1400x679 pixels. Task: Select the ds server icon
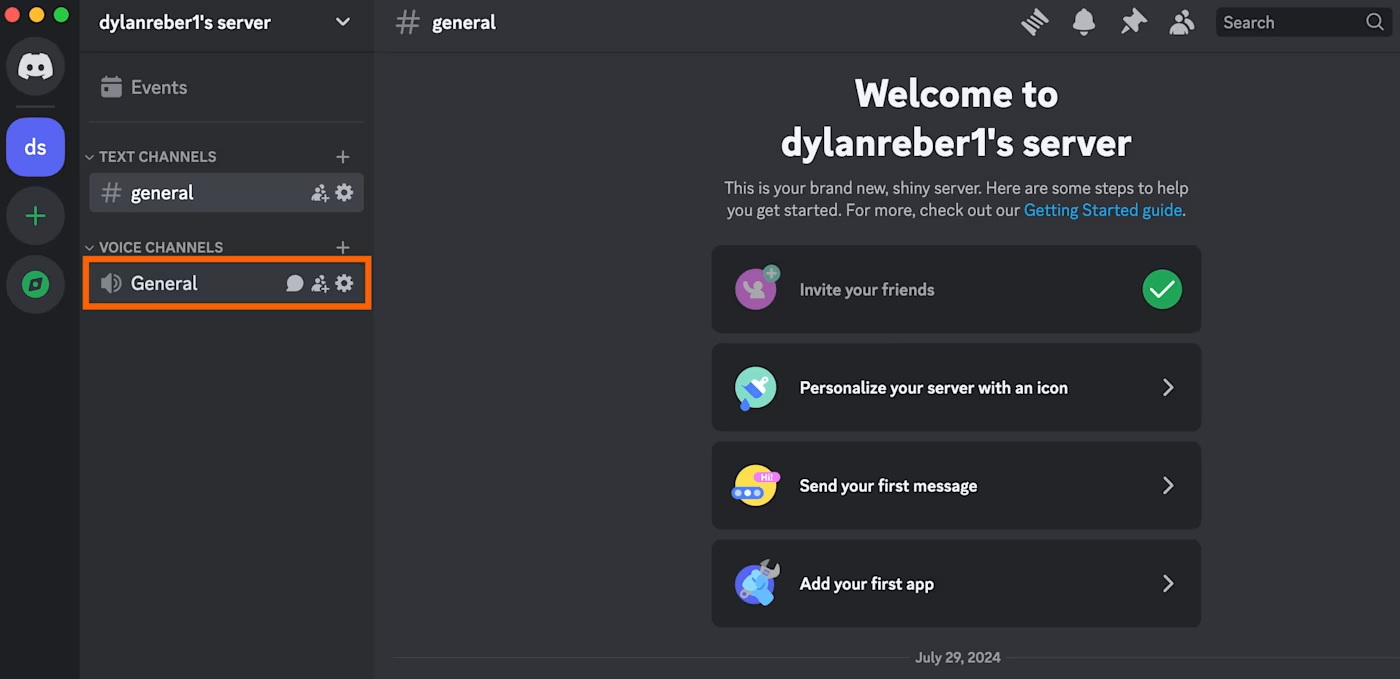(36, 147)
